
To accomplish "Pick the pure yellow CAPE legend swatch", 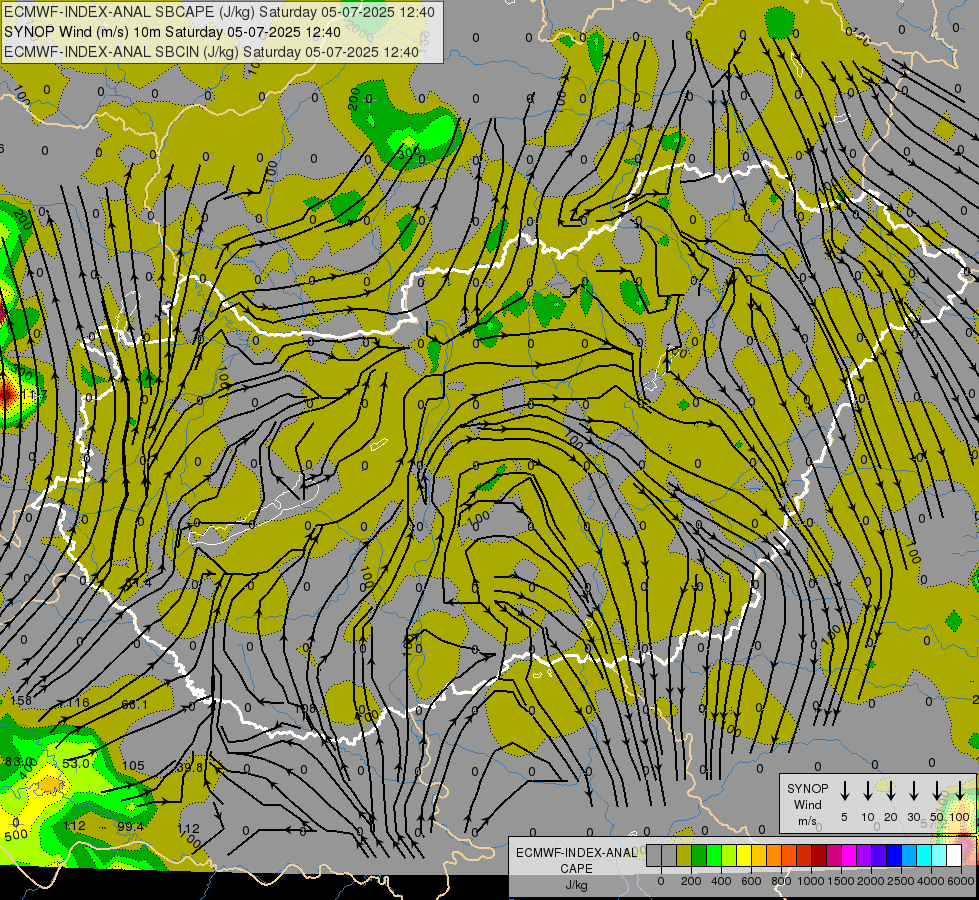I will (x=744, y=855).
